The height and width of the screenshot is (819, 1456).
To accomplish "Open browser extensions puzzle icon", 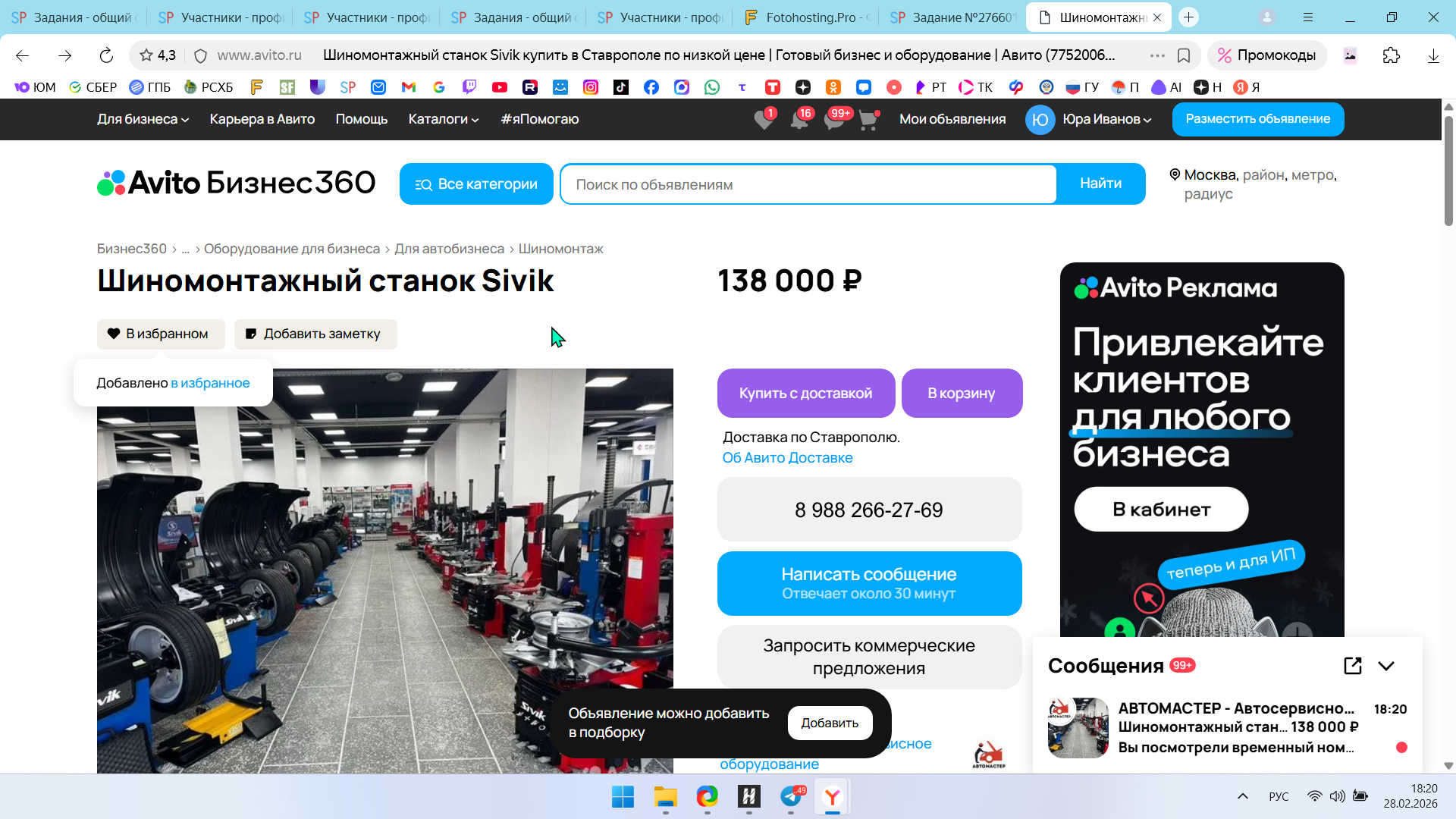I will click(1391, 55).
